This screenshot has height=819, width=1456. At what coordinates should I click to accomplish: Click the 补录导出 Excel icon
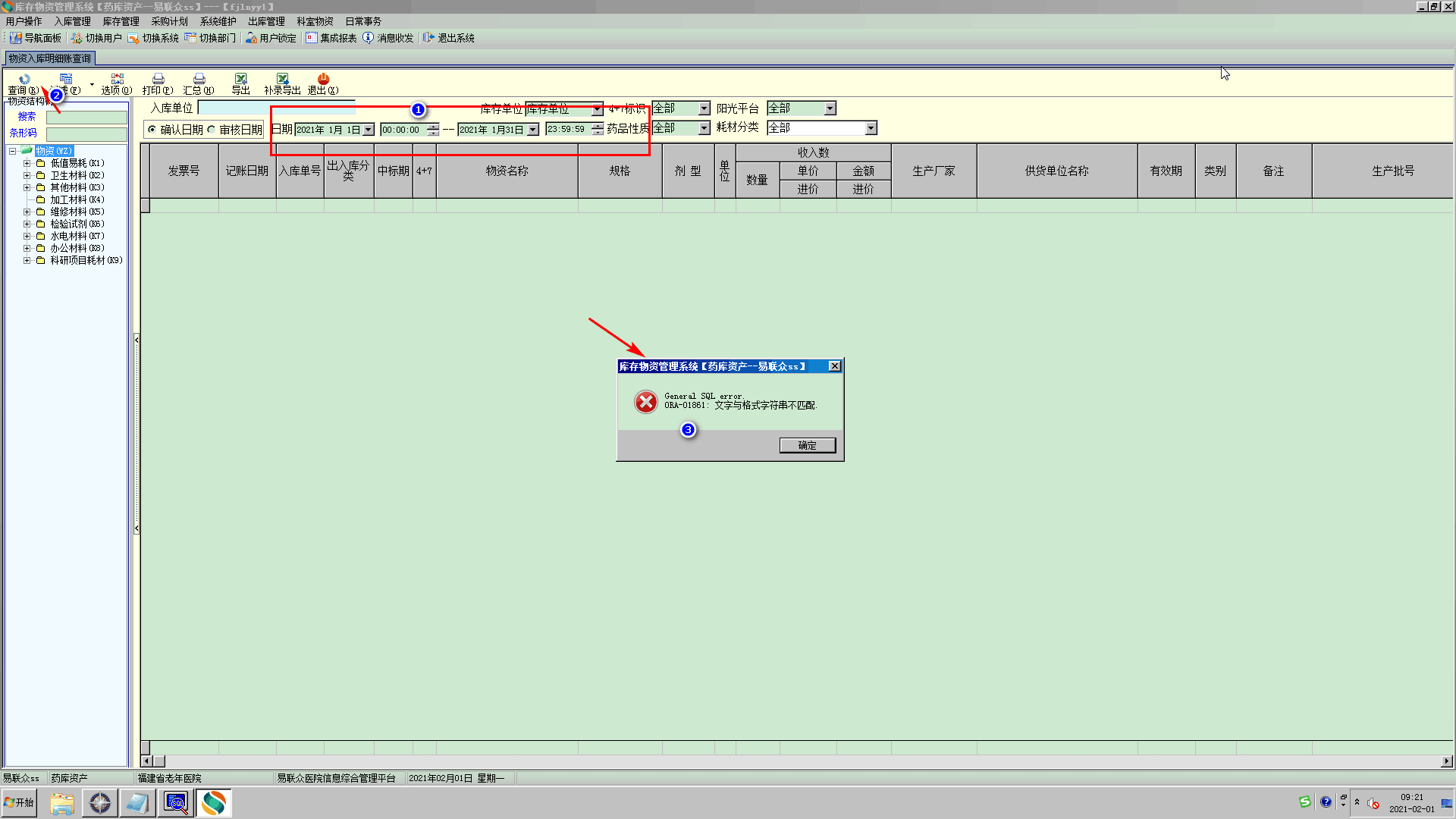pos(282,80)
